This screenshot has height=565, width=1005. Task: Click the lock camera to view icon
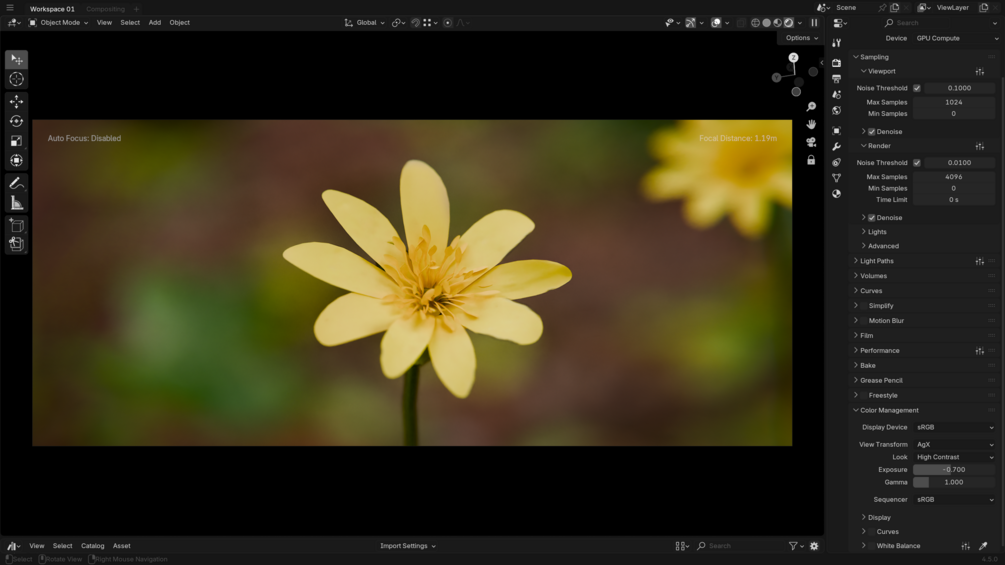click(x=811, y=160)
